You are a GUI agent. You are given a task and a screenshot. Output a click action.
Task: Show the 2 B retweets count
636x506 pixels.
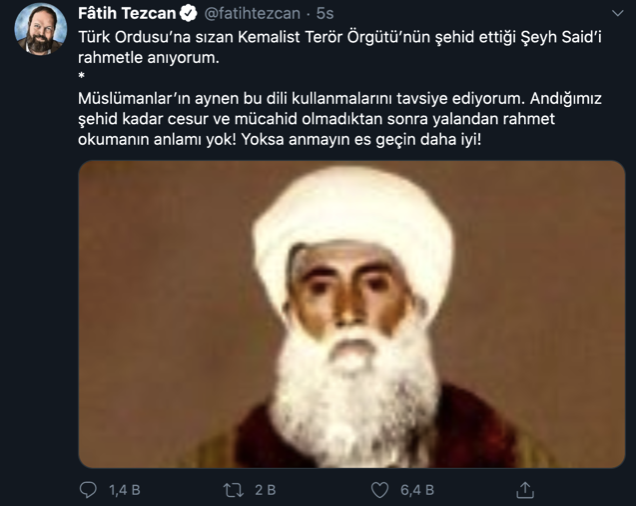coord(266,490)
